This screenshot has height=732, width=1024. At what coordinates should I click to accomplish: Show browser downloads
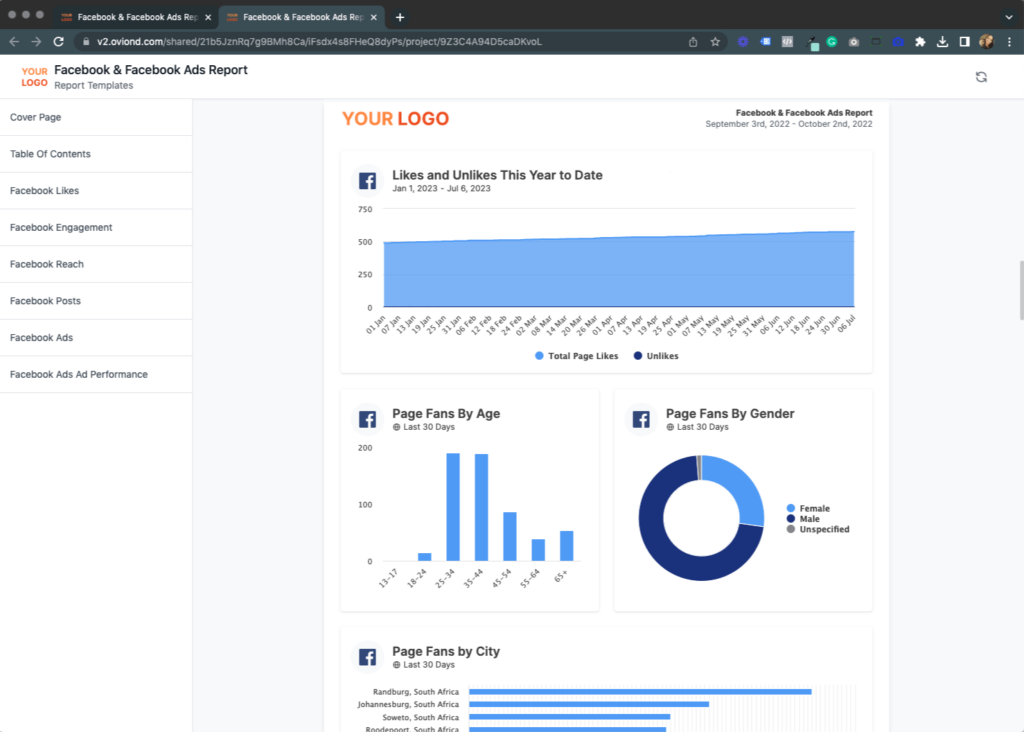click(942, 42)
